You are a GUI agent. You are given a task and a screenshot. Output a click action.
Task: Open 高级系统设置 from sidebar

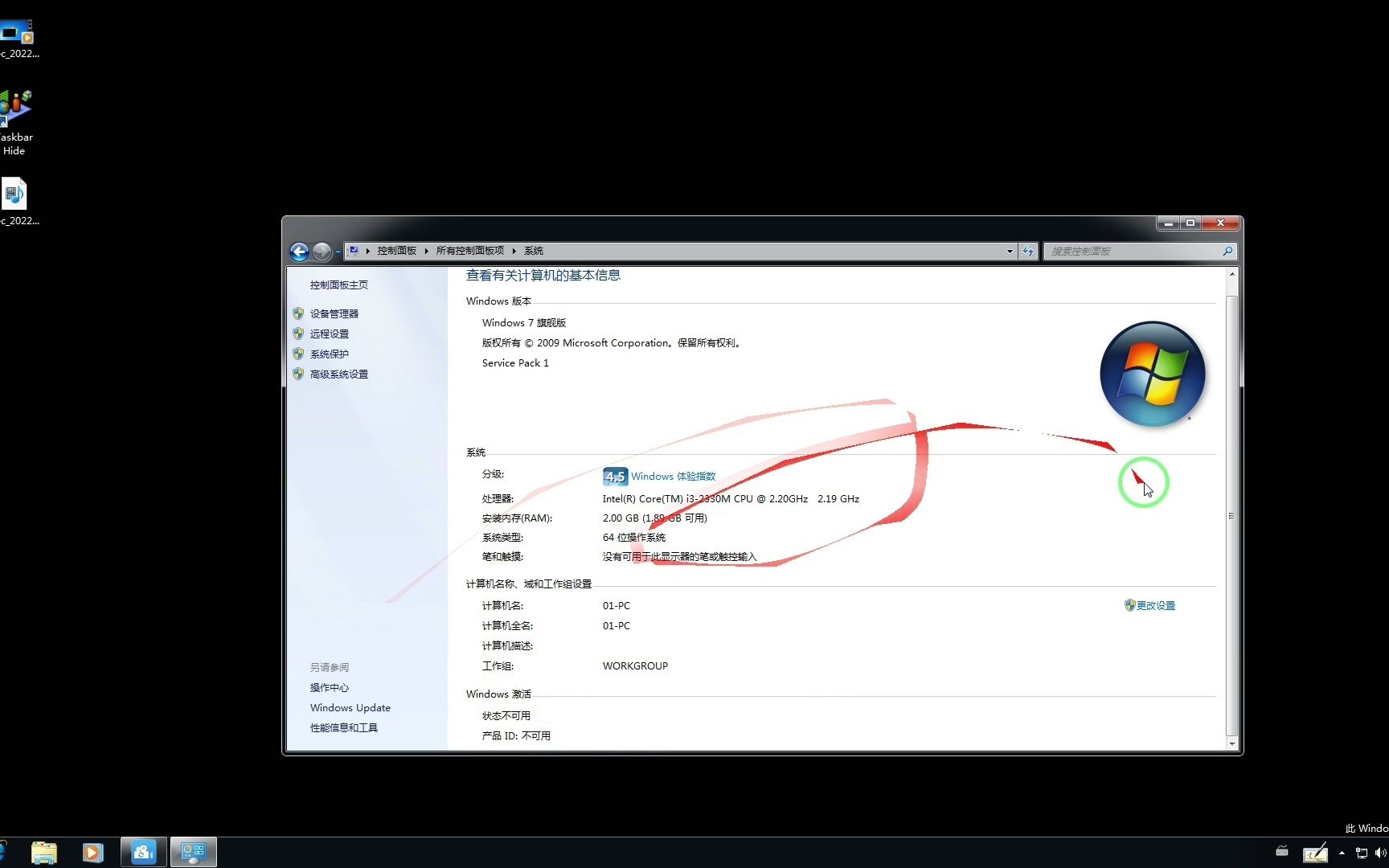pos(339,374)
